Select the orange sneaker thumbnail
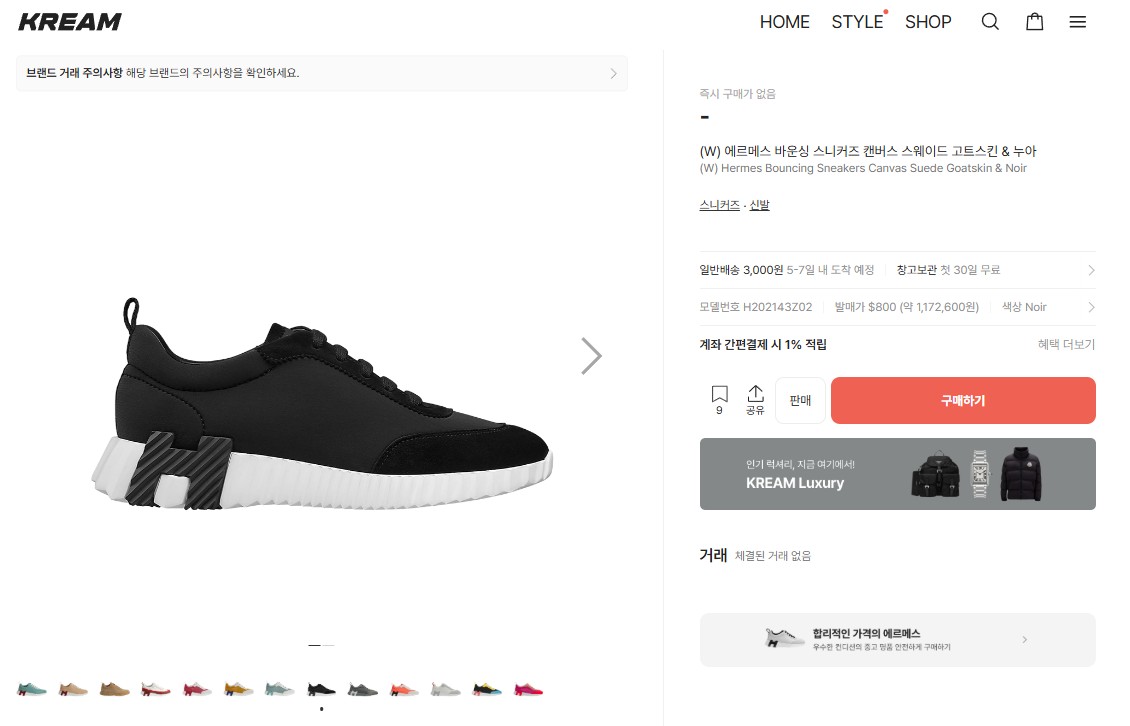 [x=403, y=689]
